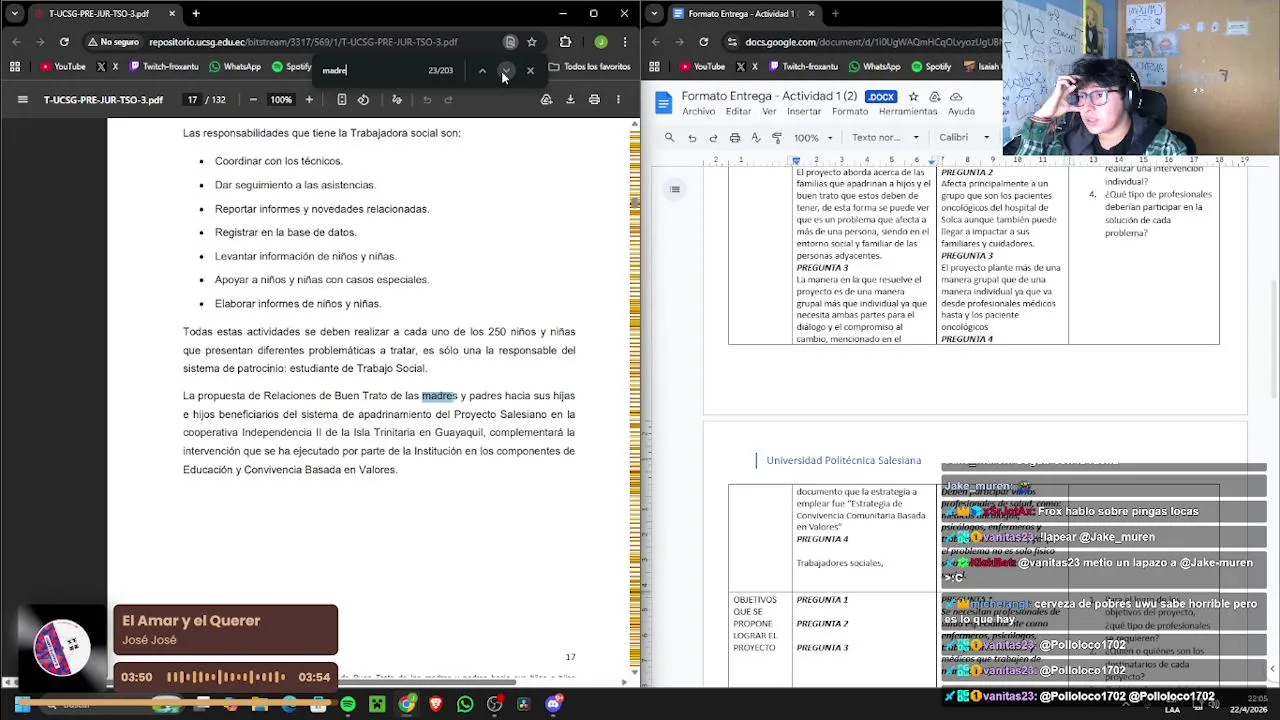Reload the PDF browser page
Screen dimensions: 1280x720
(x=64, y=42)
